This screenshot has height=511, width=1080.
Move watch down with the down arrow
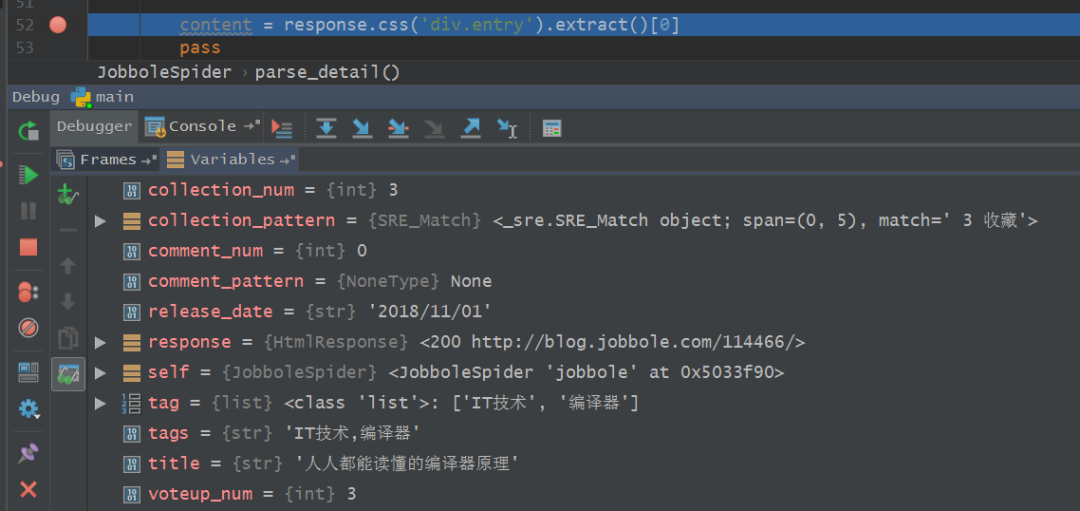68,302
